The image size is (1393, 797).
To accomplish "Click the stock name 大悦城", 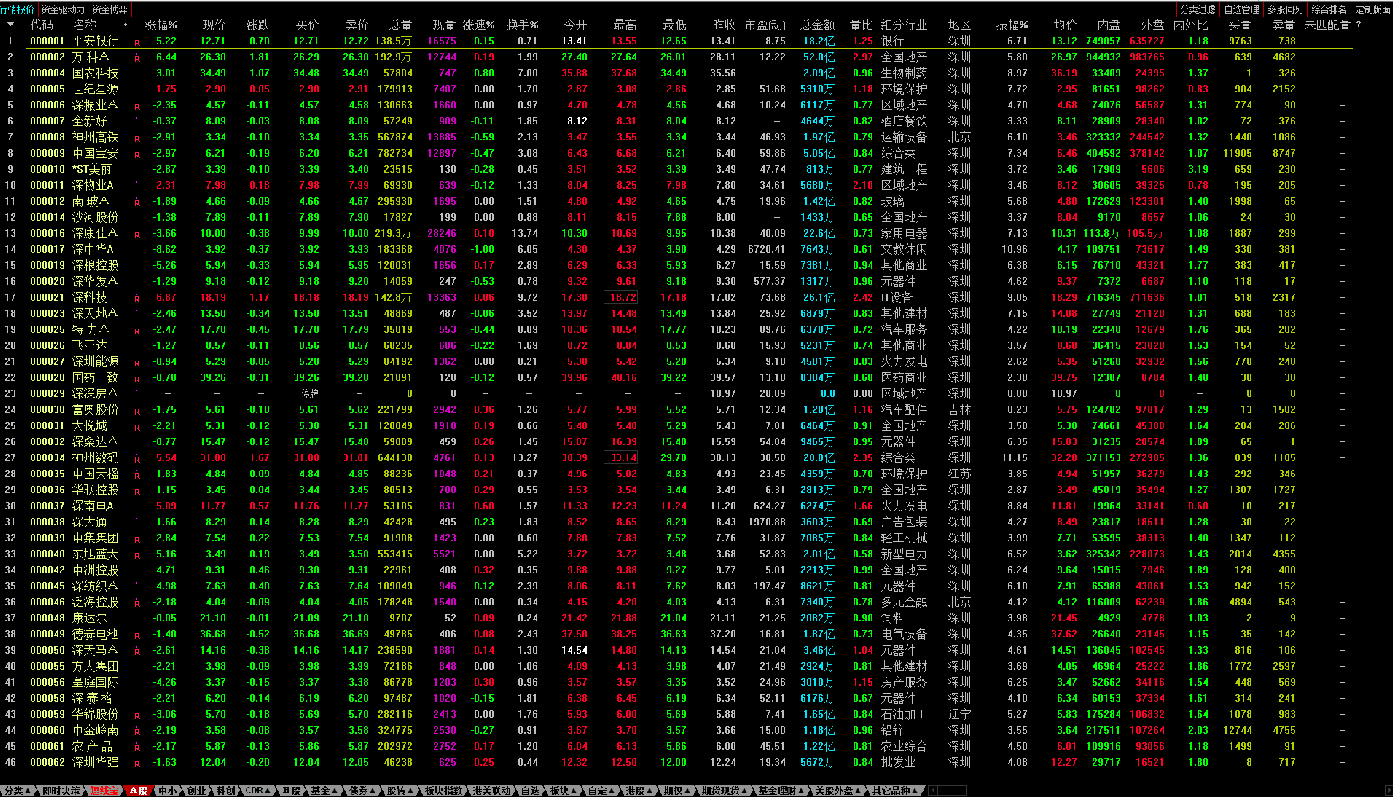I will (x=91, y=426).
